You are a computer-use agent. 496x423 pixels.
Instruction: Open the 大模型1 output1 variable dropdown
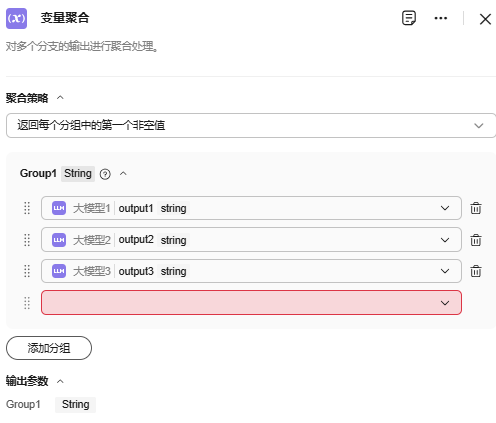(x=251, y=208)
